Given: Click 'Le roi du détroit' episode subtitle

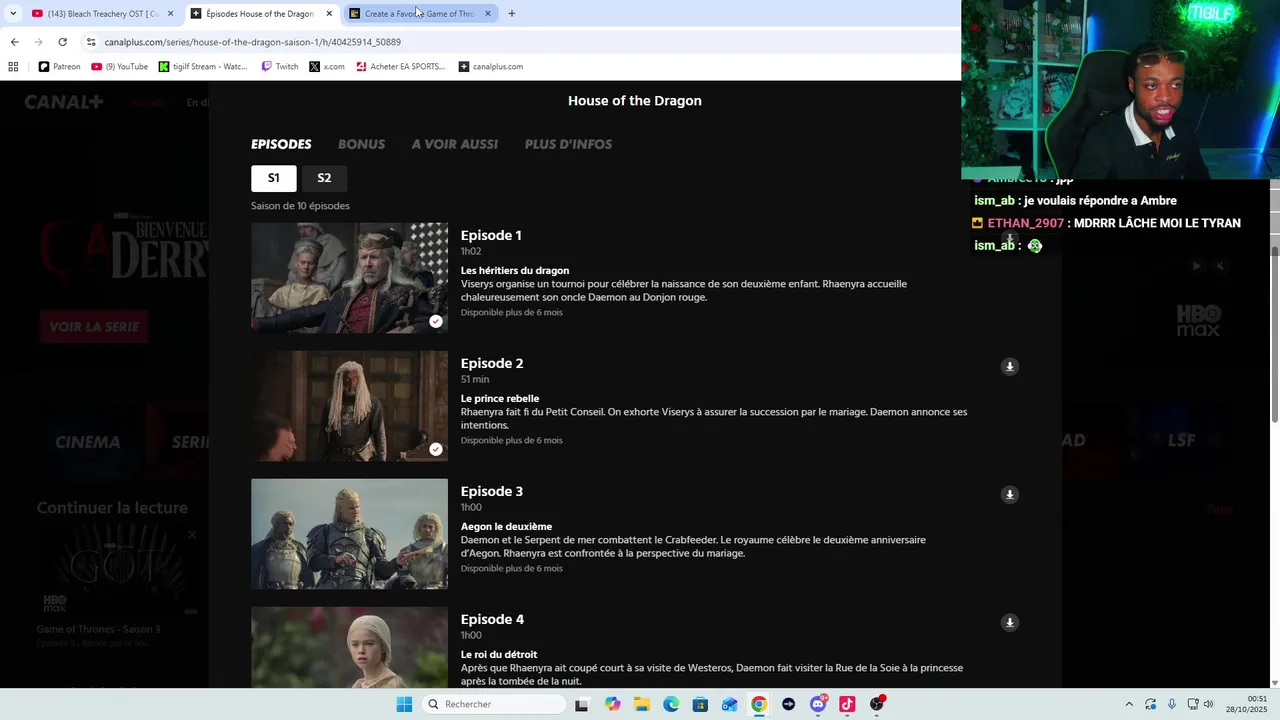Looking at the screenshot, I should pos(499,655).
